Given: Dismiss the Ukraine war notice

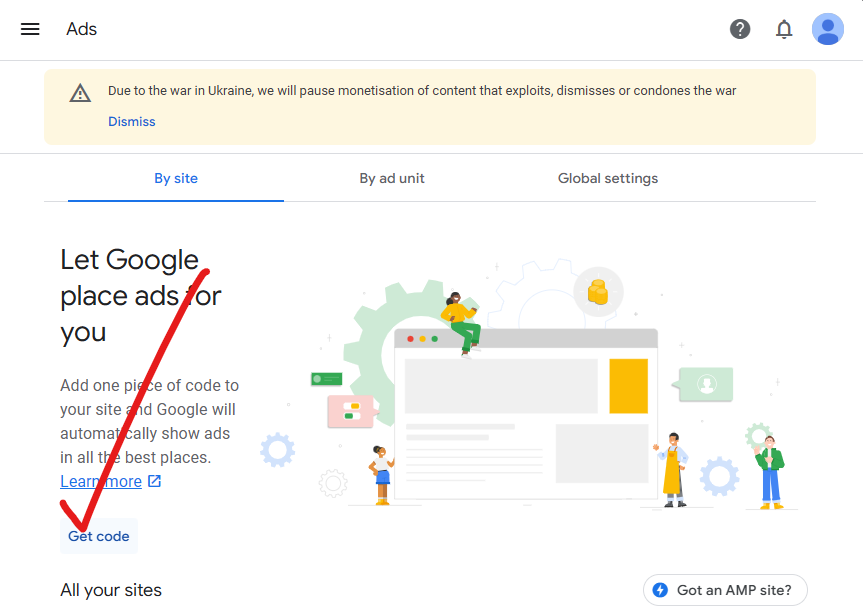Looking at the screenshot, I should tap(132, 122).
